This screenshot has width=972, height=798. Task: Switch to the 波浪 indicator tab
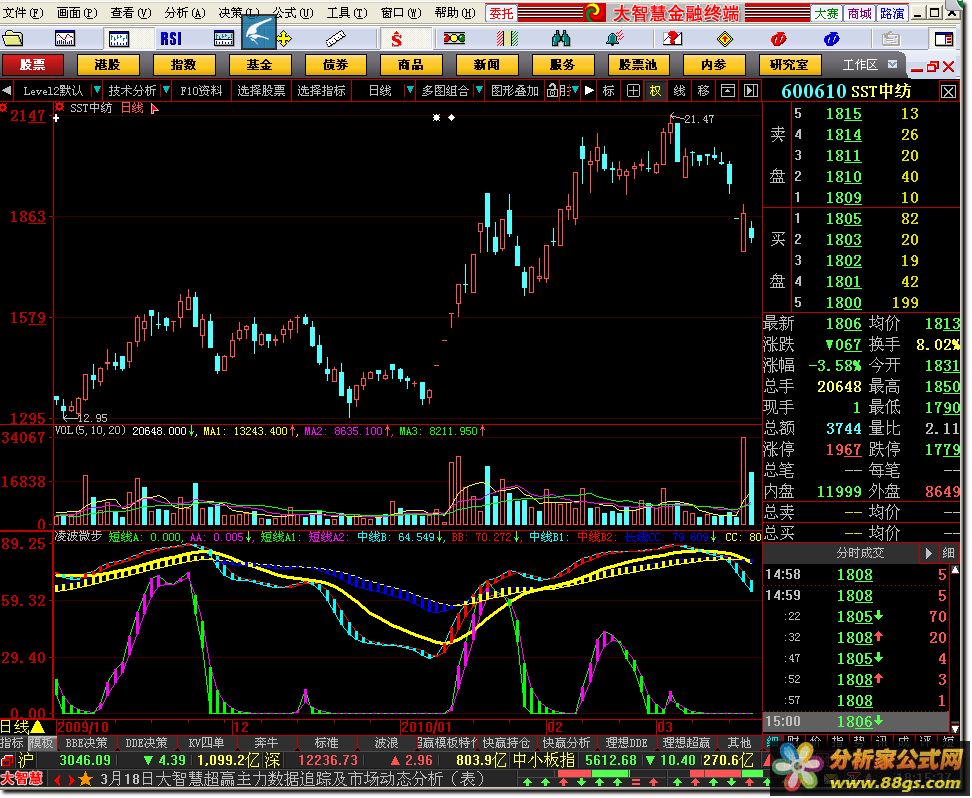386,743
